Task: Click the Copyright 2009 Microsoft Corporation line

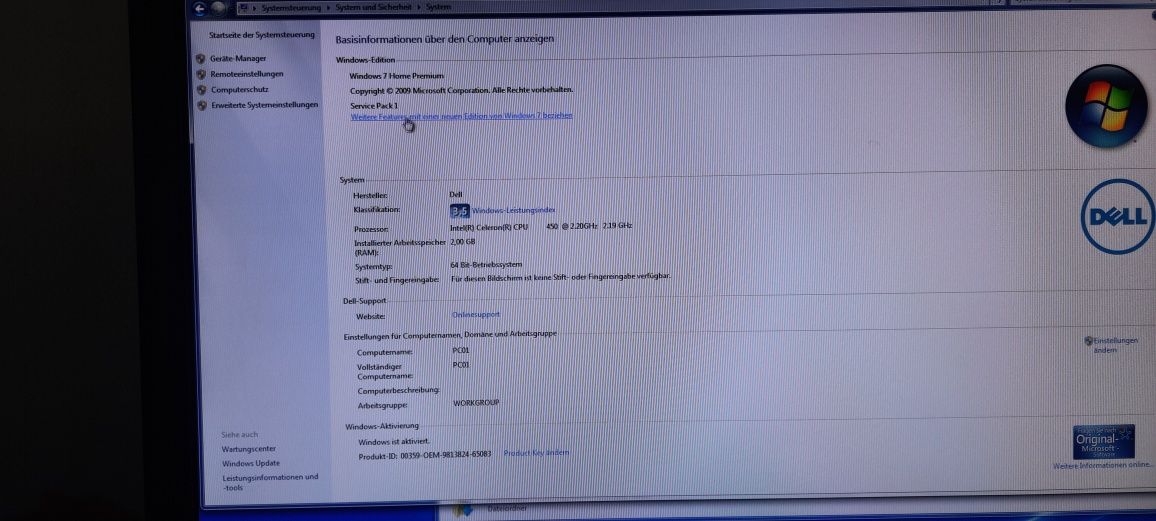Action: pos(462,91)
